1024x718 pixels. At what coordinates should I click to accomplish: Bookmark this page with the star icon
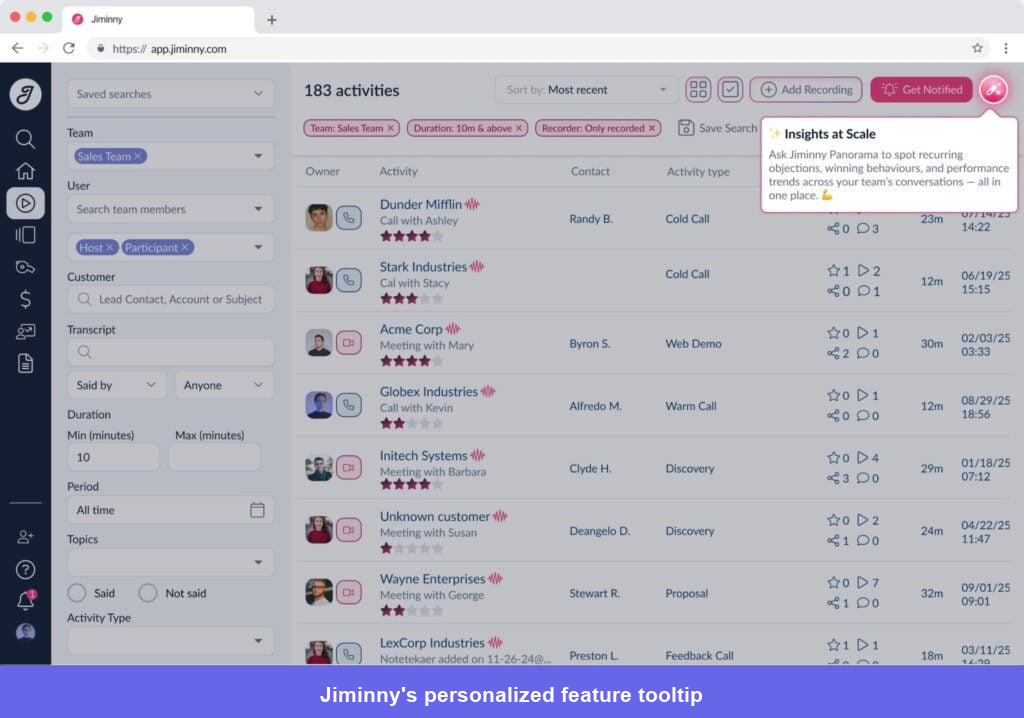(x=977, y=48)
